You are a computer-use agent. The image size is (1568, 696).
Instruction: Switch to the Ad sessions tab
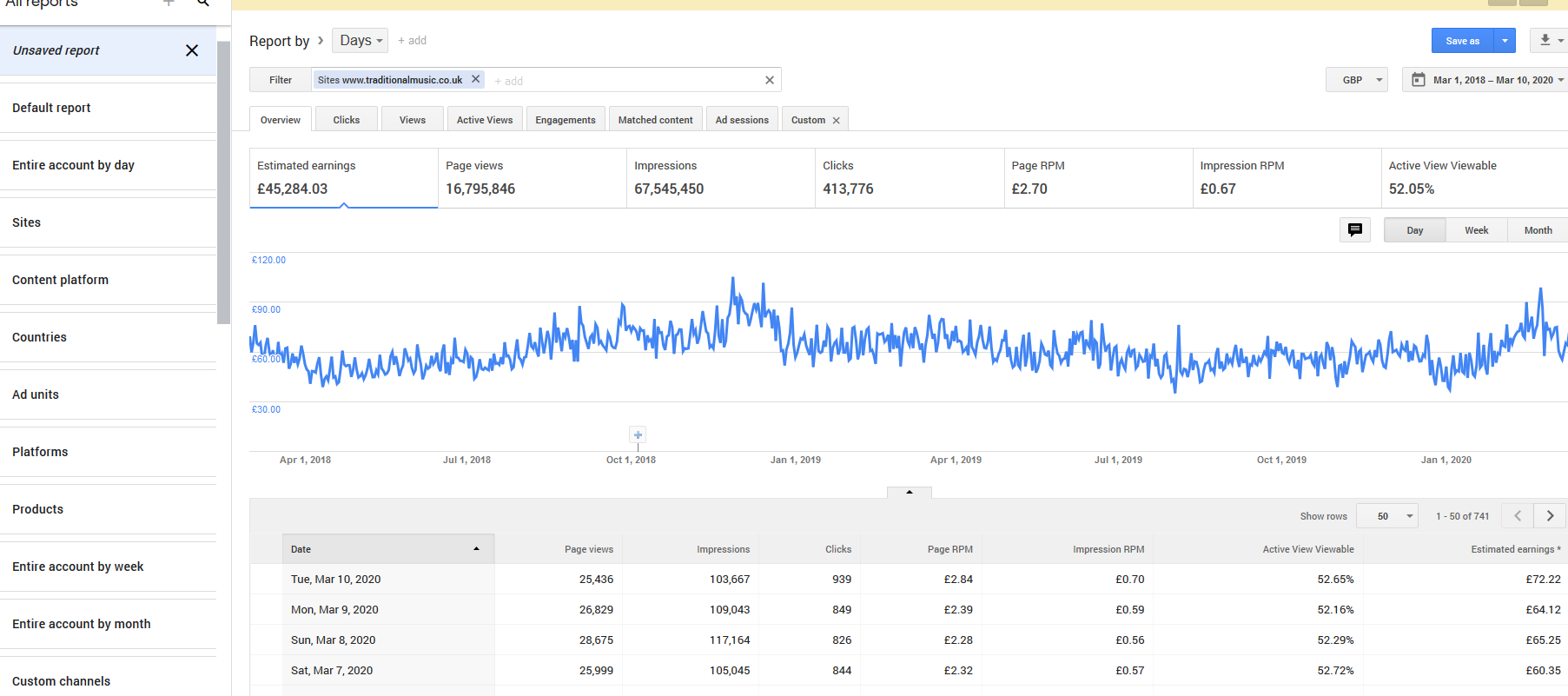pos(742,120)
